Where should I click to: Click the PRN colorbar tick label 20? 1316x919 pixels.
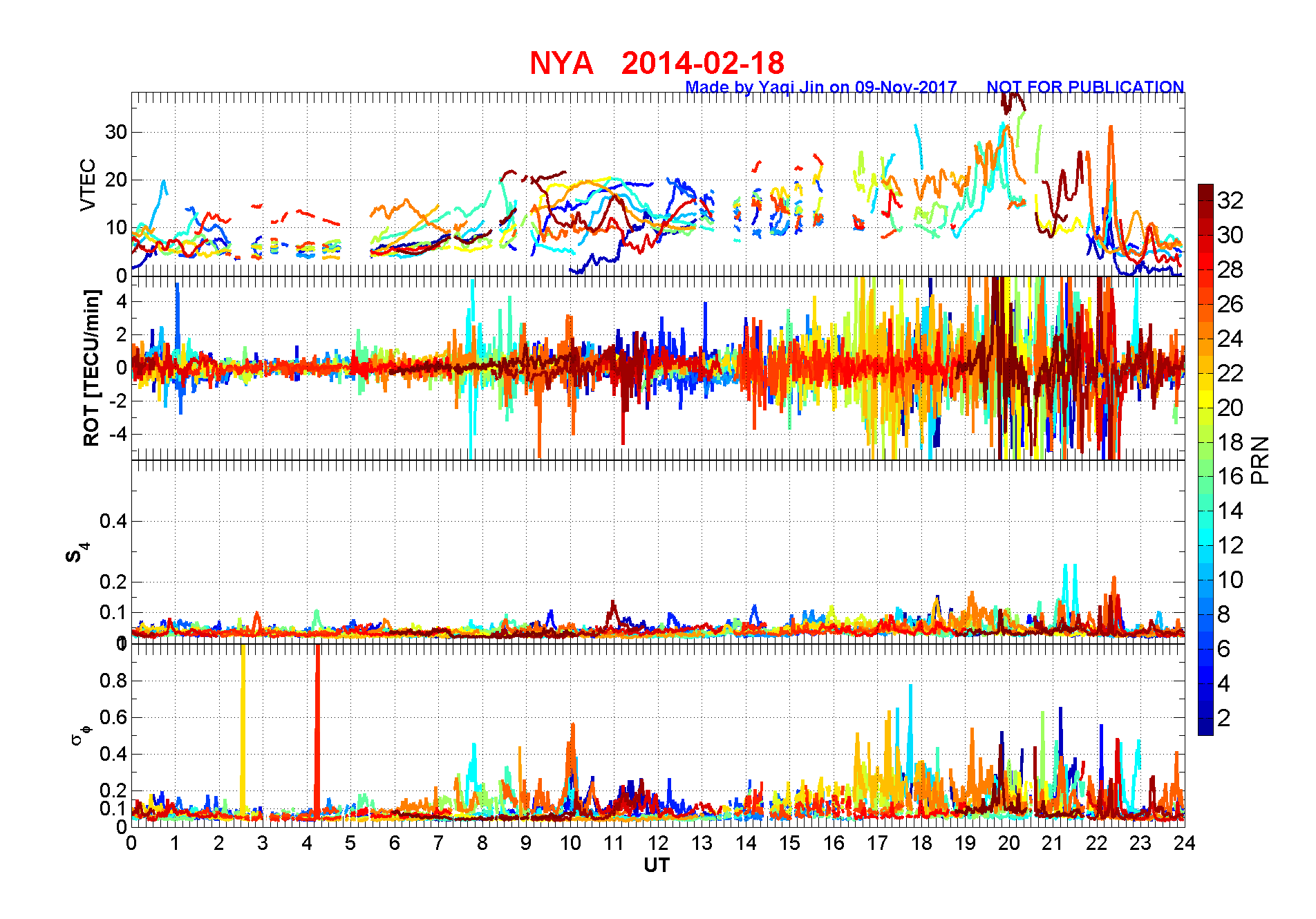[x=1230, y=408]
